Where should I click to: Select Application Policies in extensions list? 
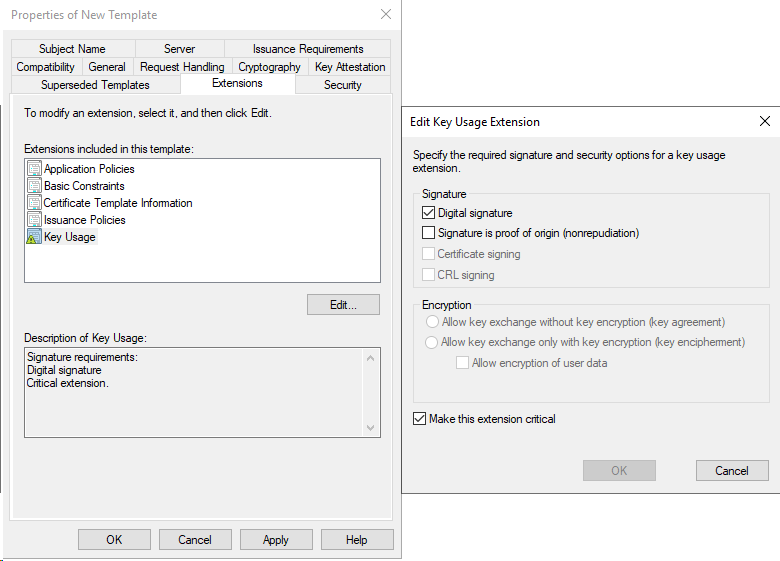click(89, 169)
